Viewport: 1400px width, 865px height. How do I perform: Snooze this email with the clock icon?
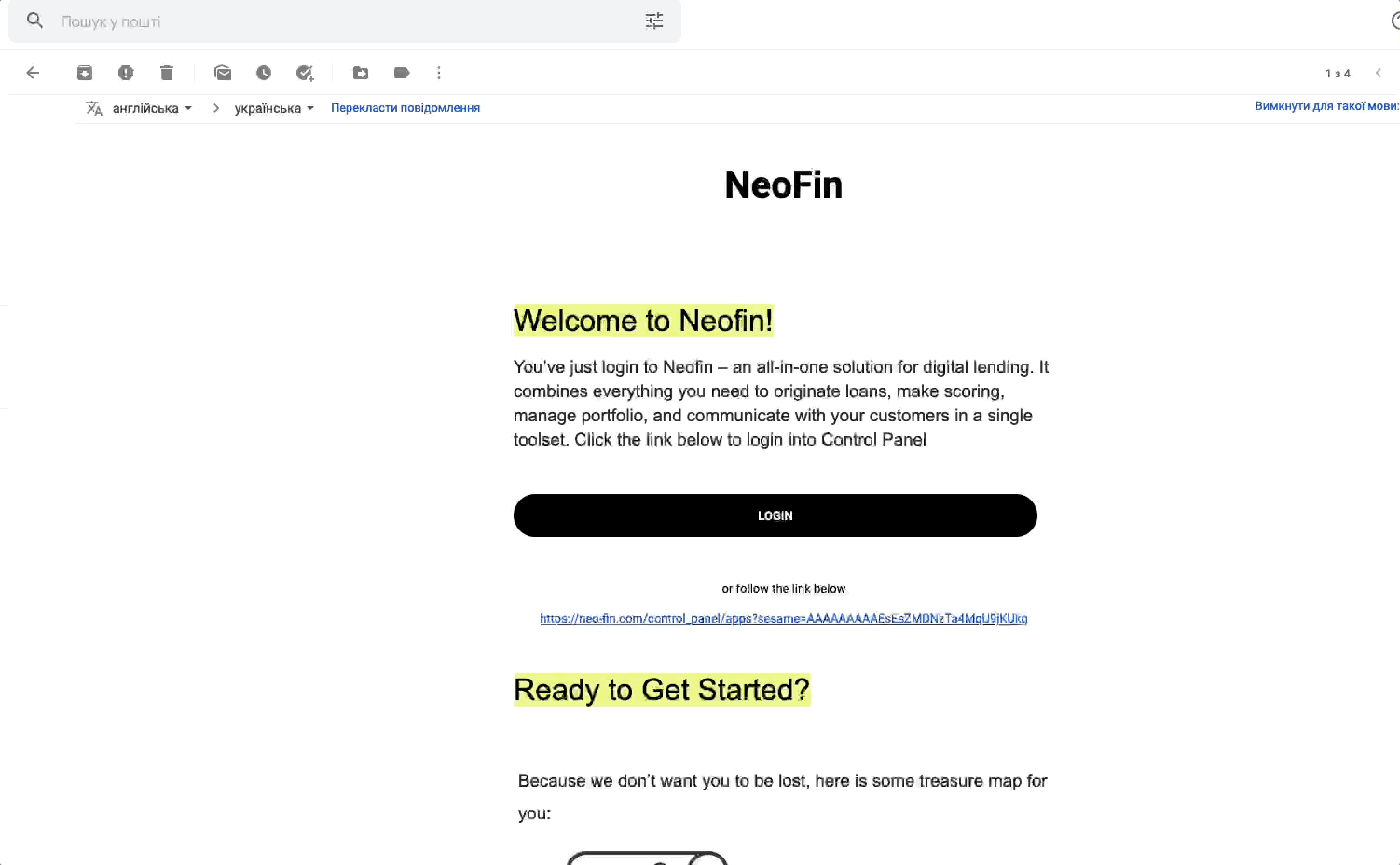pos(264,73)
